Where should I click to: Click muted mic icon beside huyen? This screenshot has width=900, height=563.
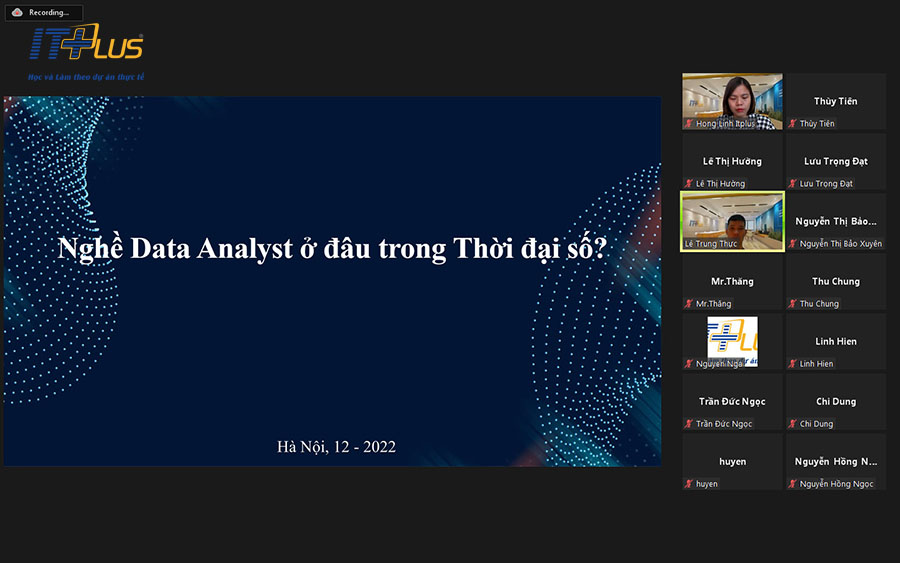[689, 484]
